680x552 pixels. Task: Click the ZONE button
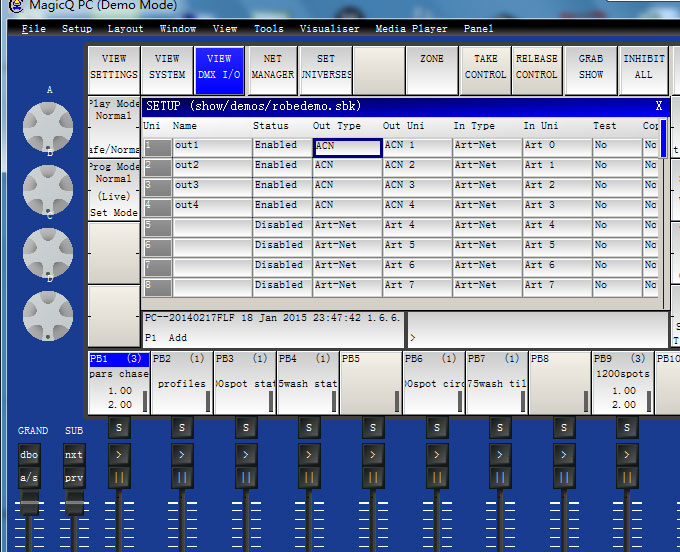point(432,70)
